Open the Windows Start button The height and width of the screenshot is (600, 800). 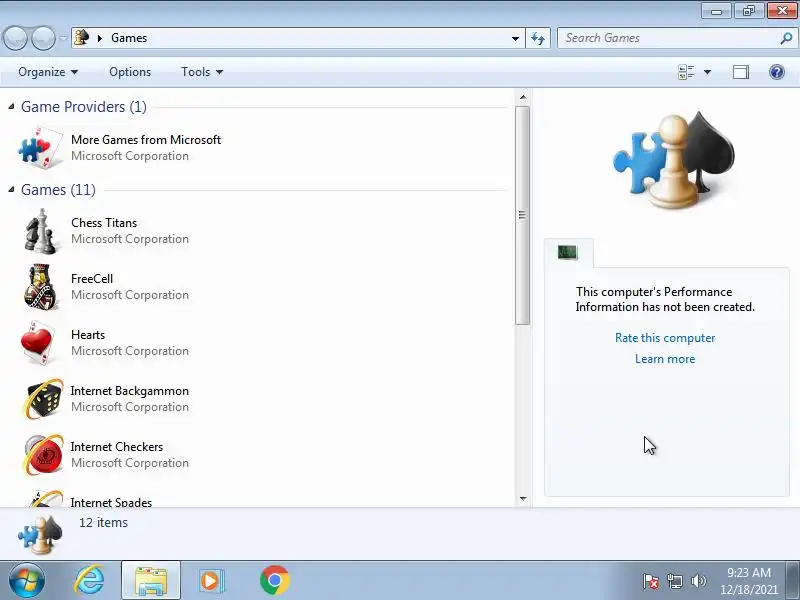pos(27,580)
